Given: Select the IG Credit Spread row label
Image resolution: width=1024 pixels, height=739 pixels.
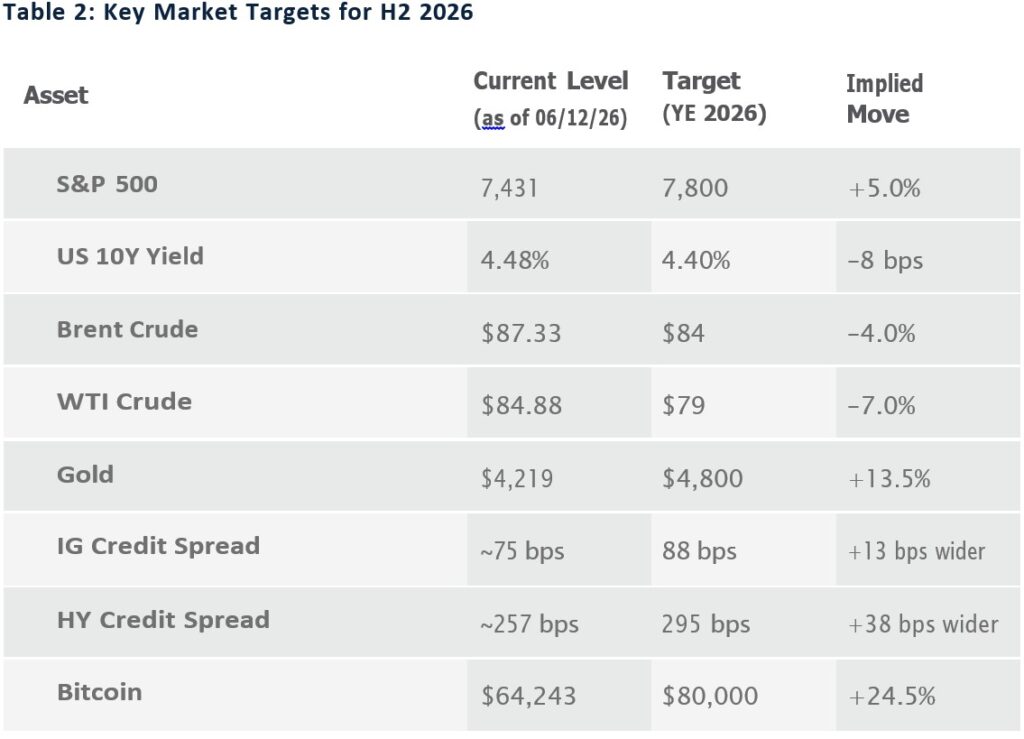Looking at the screenshot, I should coord(158,546).
